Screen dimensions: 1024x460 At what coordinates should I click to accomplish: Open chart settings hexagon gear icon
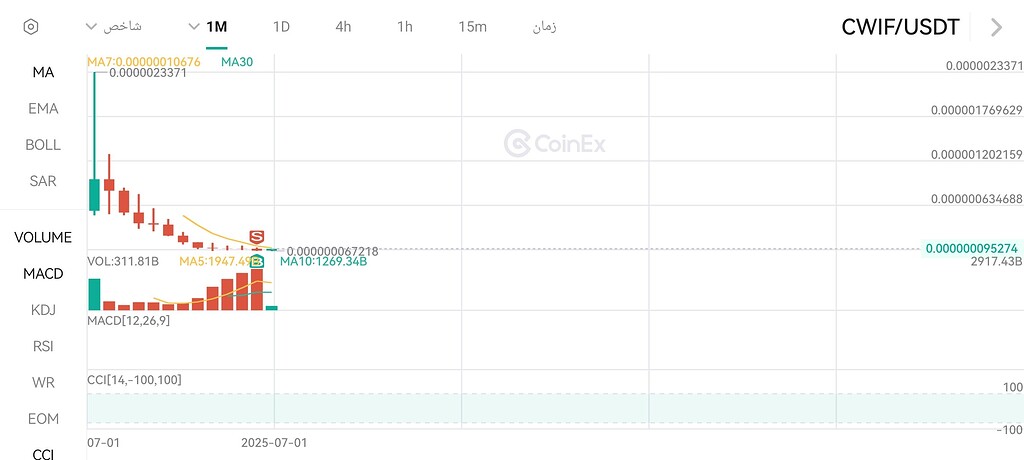(31, 27)
